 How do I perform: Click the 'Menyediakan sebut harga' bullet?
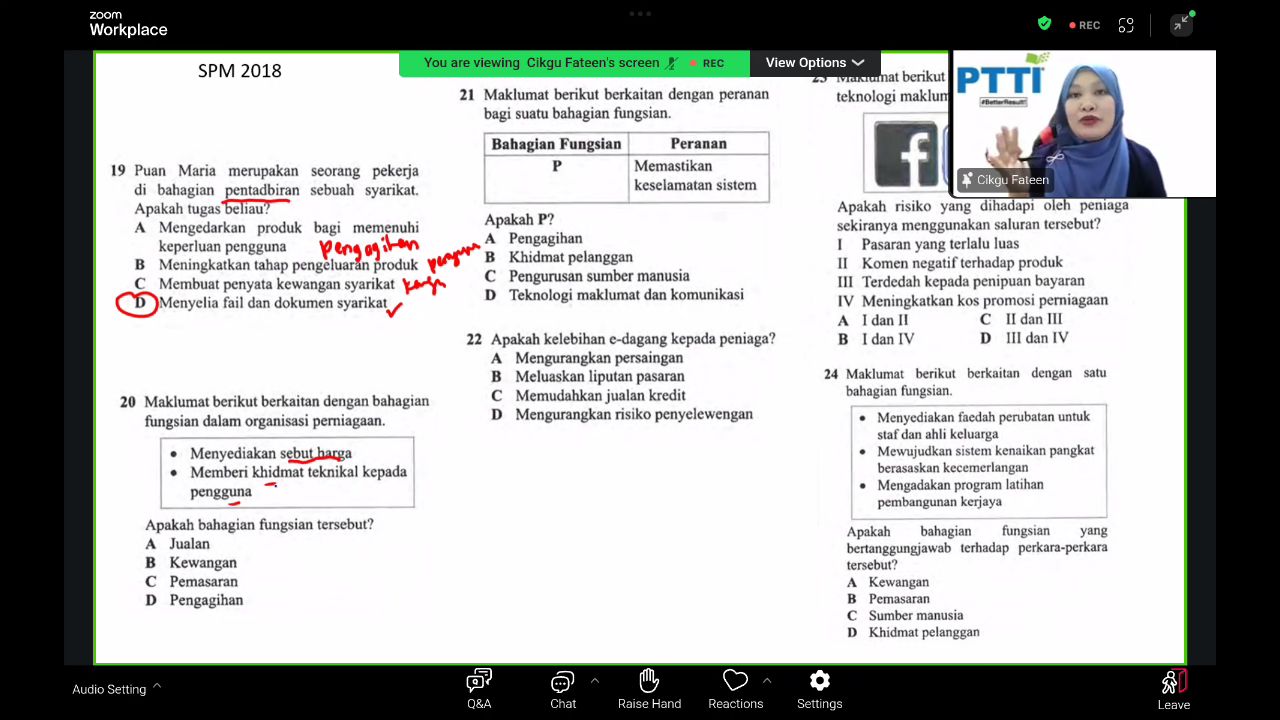(271, 454)
